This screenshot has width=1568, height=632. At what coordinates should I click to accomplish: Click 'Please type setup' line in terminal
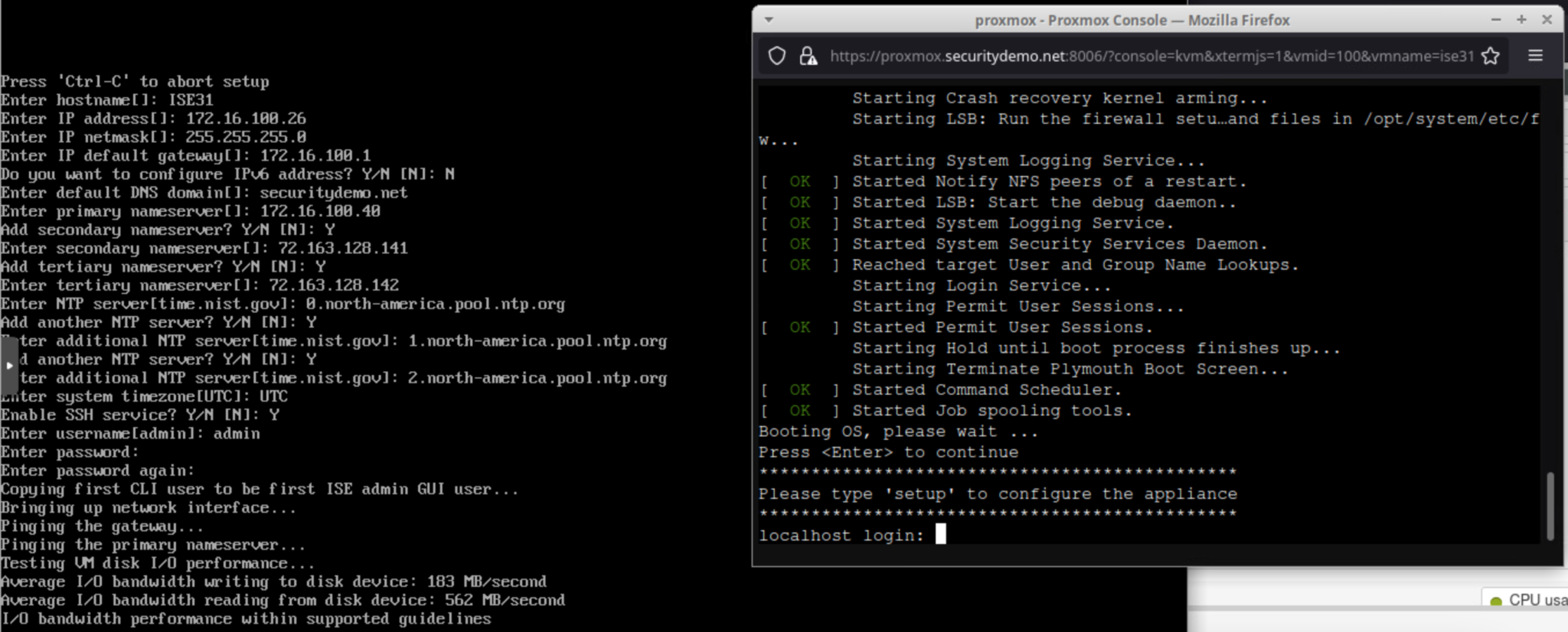[x=997, y=494]
